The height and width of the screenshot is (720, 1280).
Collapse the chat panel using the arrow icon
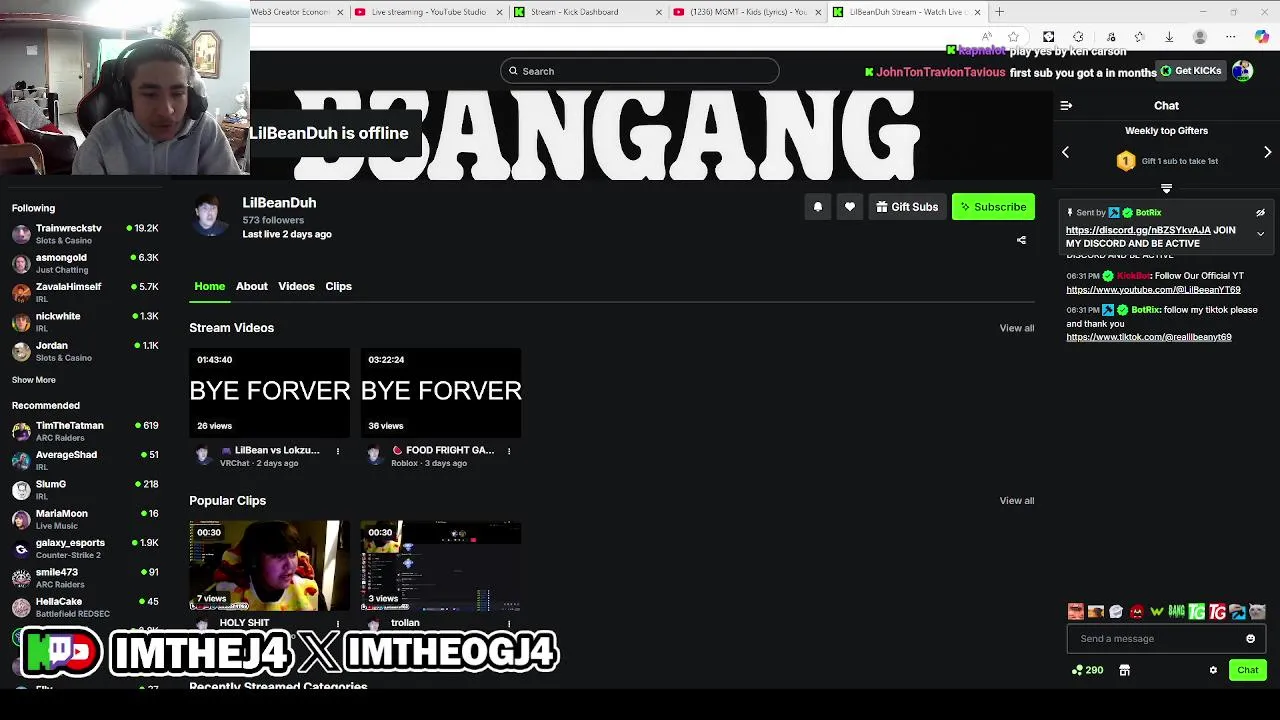pos(1066,105)
